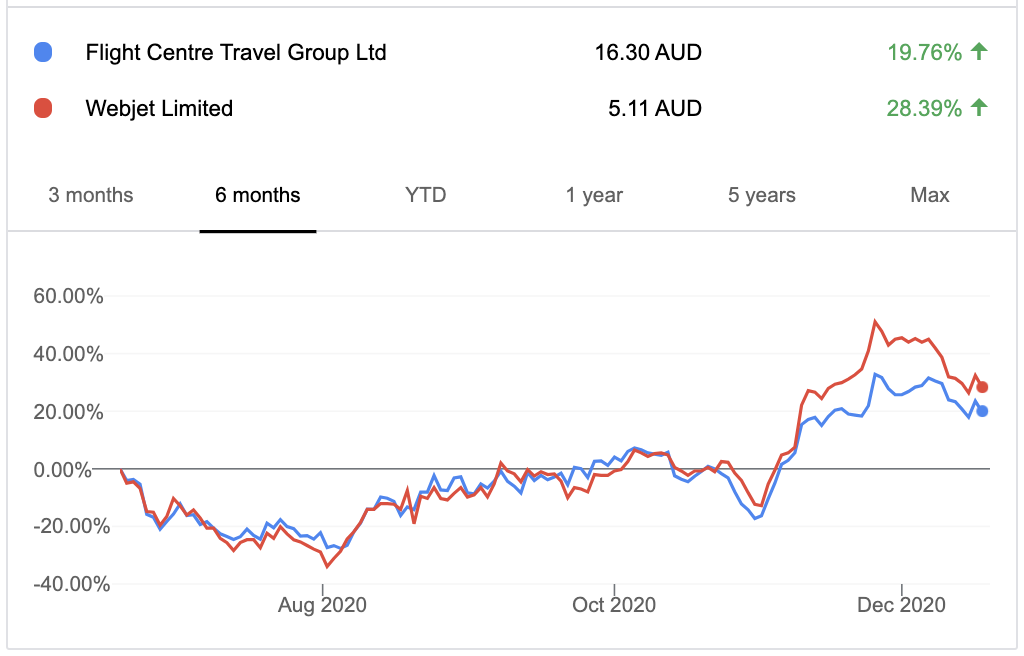Open Webjet Limited stock name
The width and height of the screenshot is (1024, 656).
click(159, 108)
